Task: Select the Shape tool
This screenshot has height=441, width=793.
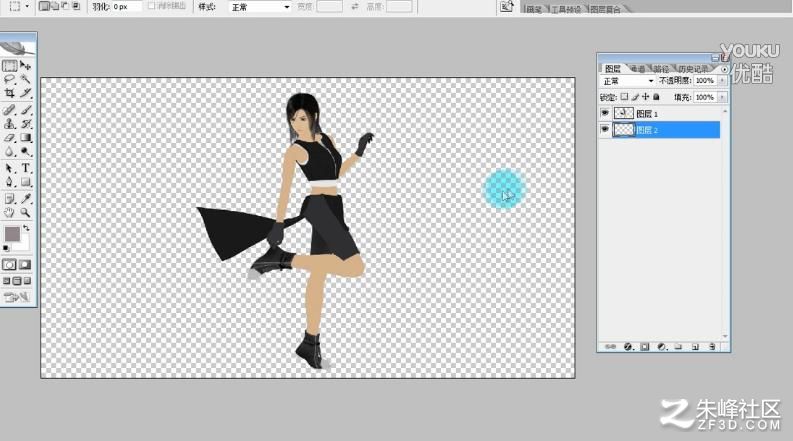Action: (x=25, y=182)
